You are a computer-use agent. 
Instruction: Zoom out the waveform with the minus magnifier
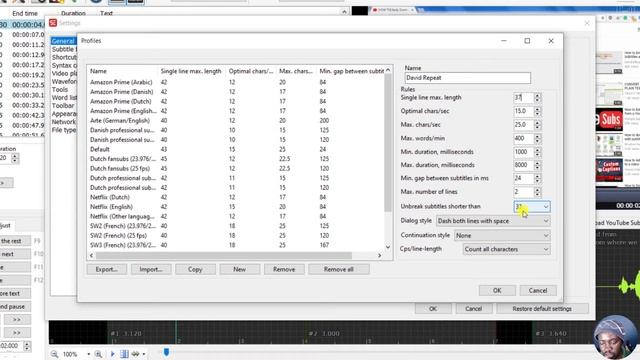pos(54,354)
